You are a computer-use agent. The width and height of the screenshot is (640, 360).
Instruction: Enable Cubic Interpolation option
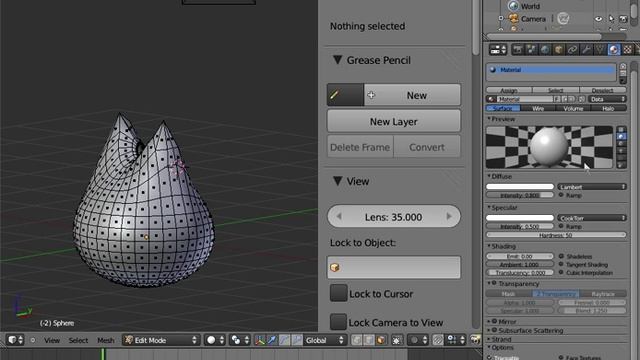pos(561,272)
